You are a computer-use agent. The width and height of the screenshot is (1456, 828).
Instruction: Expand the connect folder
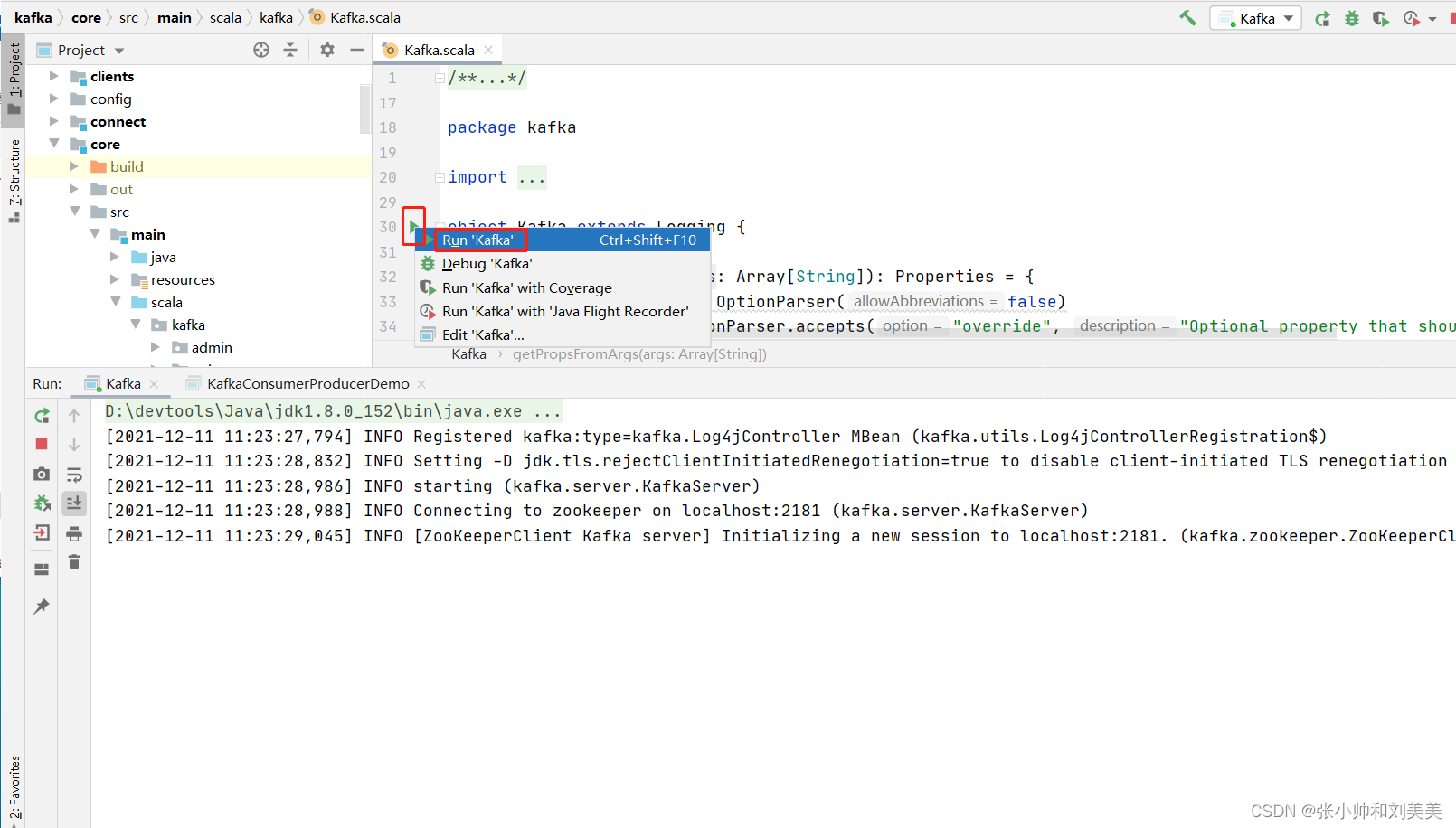53,121
